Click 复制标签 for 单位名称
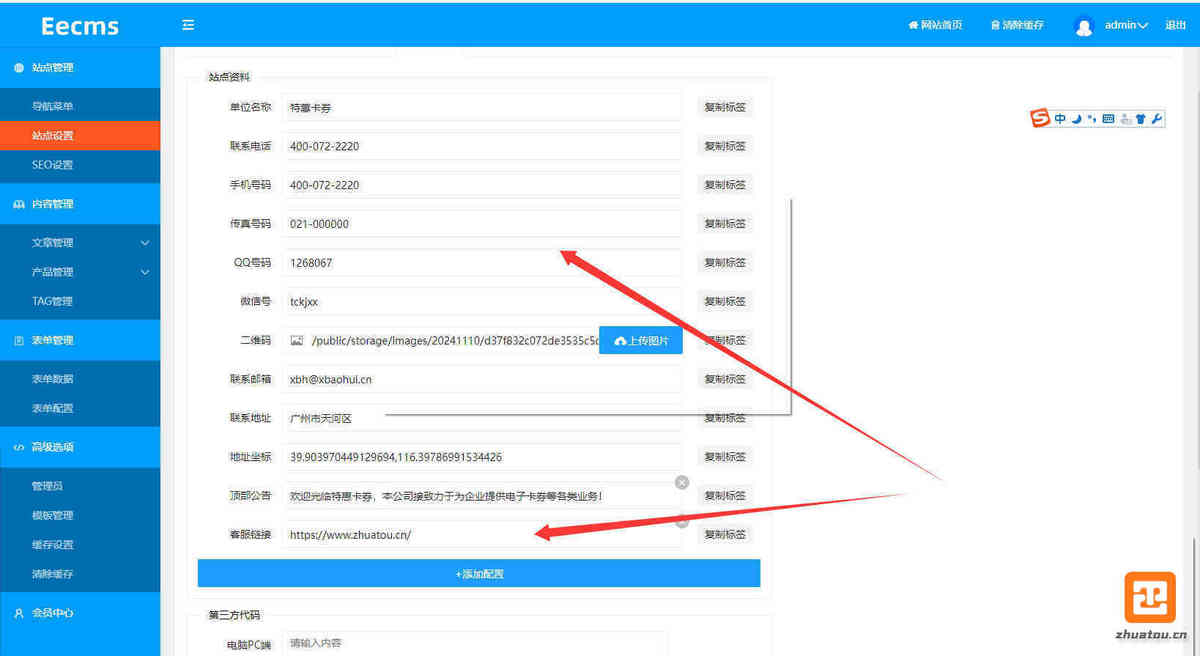 (725, 107)
